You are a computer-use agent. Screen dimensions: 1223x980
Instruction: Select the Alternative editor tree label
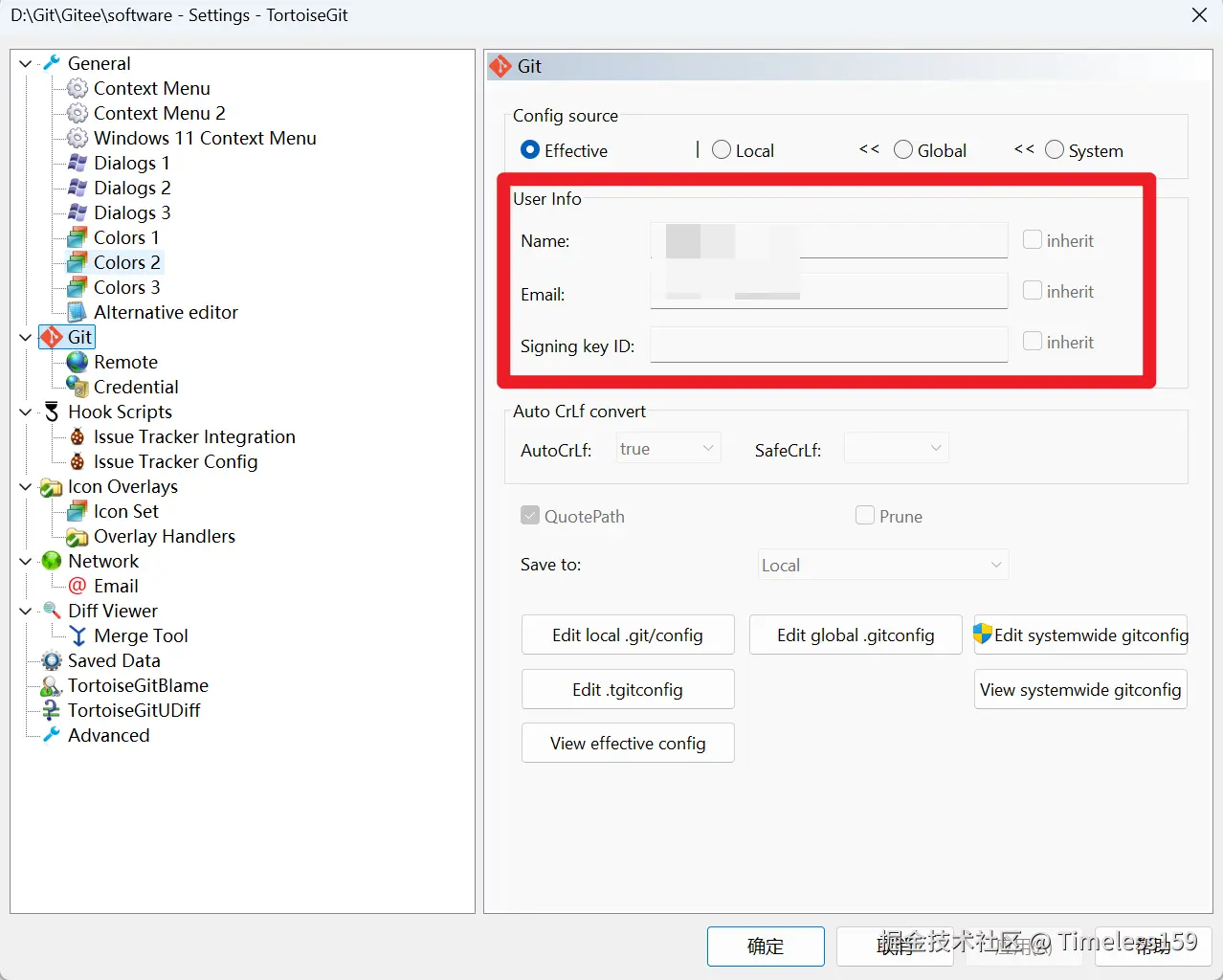pos(166,312)
